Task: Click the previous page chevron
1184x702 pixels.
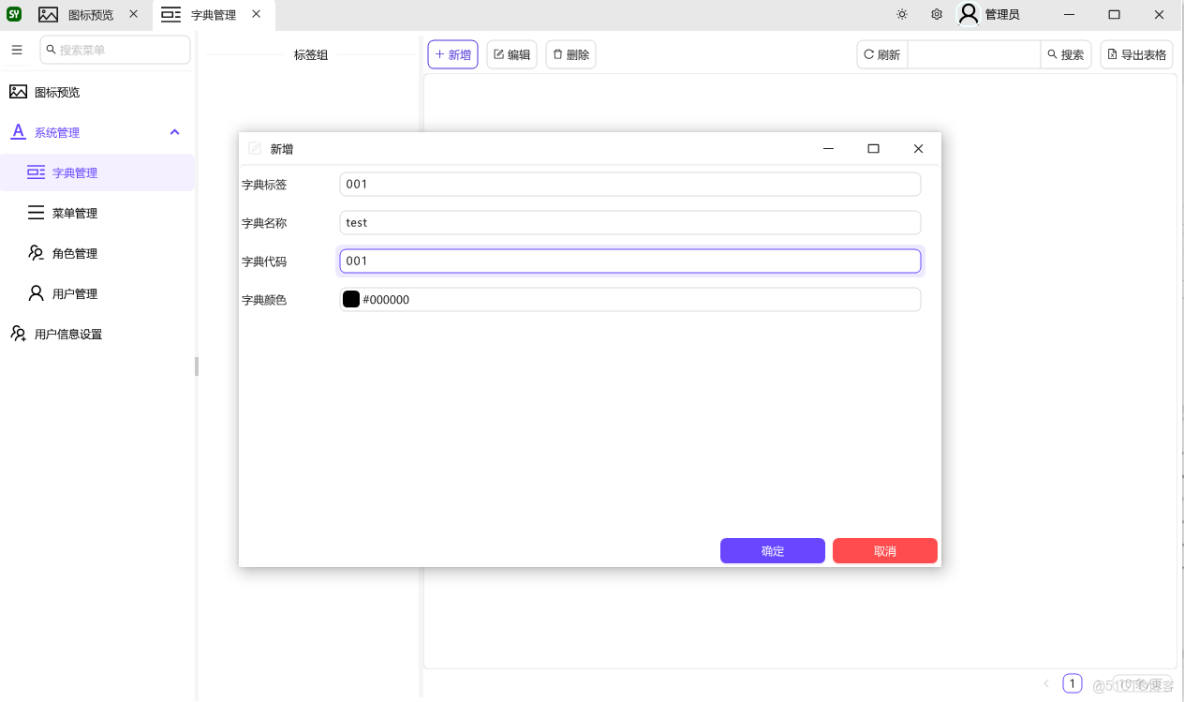Action: 1046,683
